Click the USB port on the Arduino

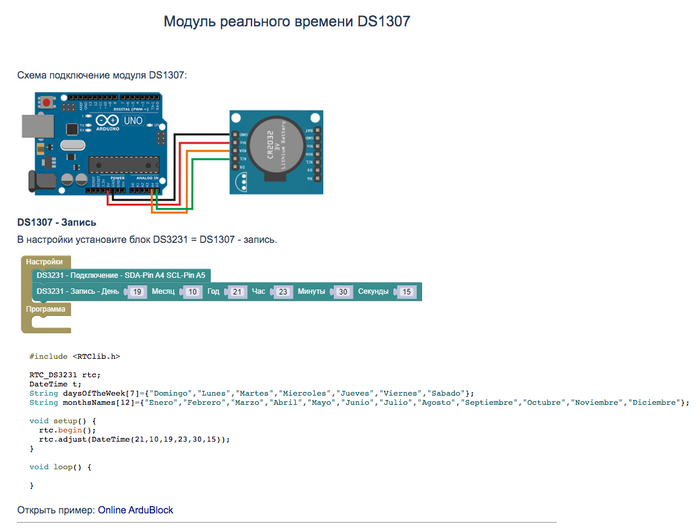coord(30,125)
